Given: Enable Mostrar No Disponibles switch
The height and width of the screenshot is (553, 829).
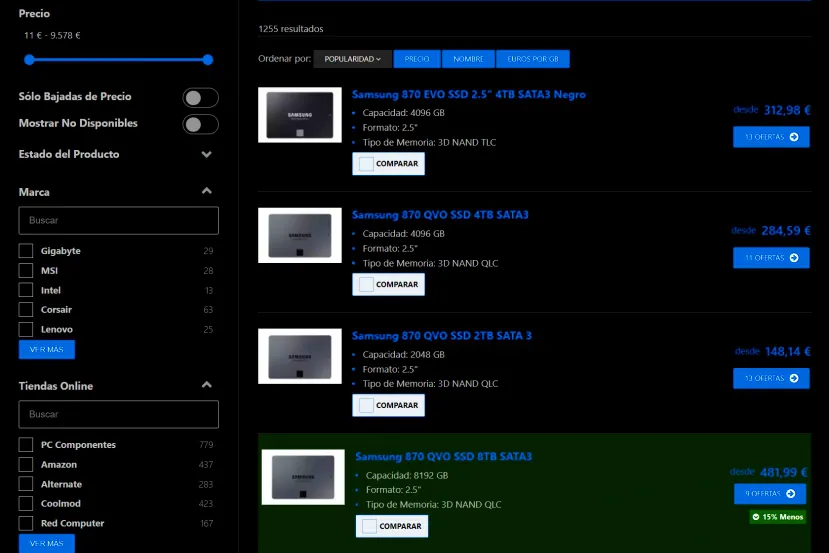Looking at the screenshot, I should point(200,124).
